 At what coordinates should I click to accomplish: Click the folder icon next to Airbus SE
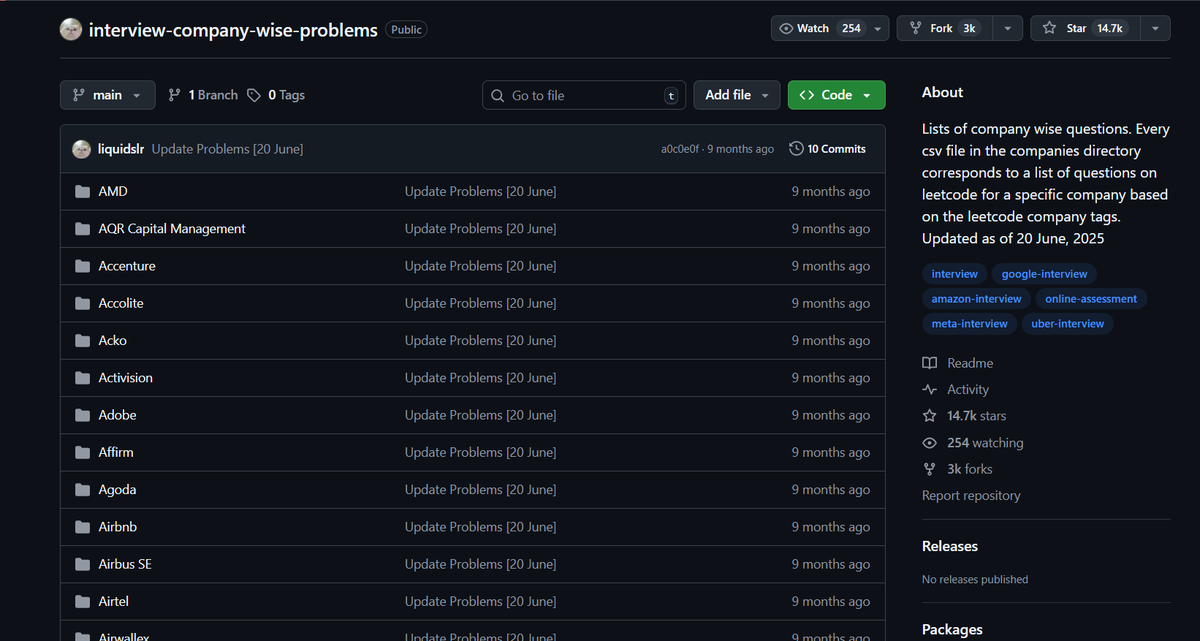coord(83,564)
